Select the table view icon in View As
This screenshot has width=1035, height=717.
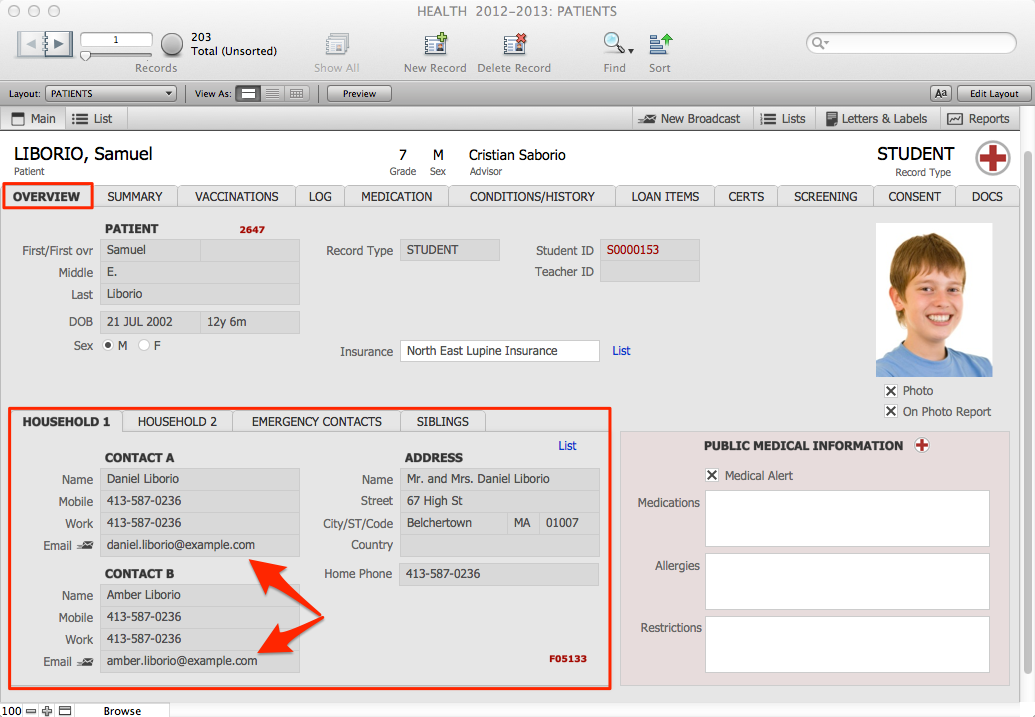click(296, 94)
